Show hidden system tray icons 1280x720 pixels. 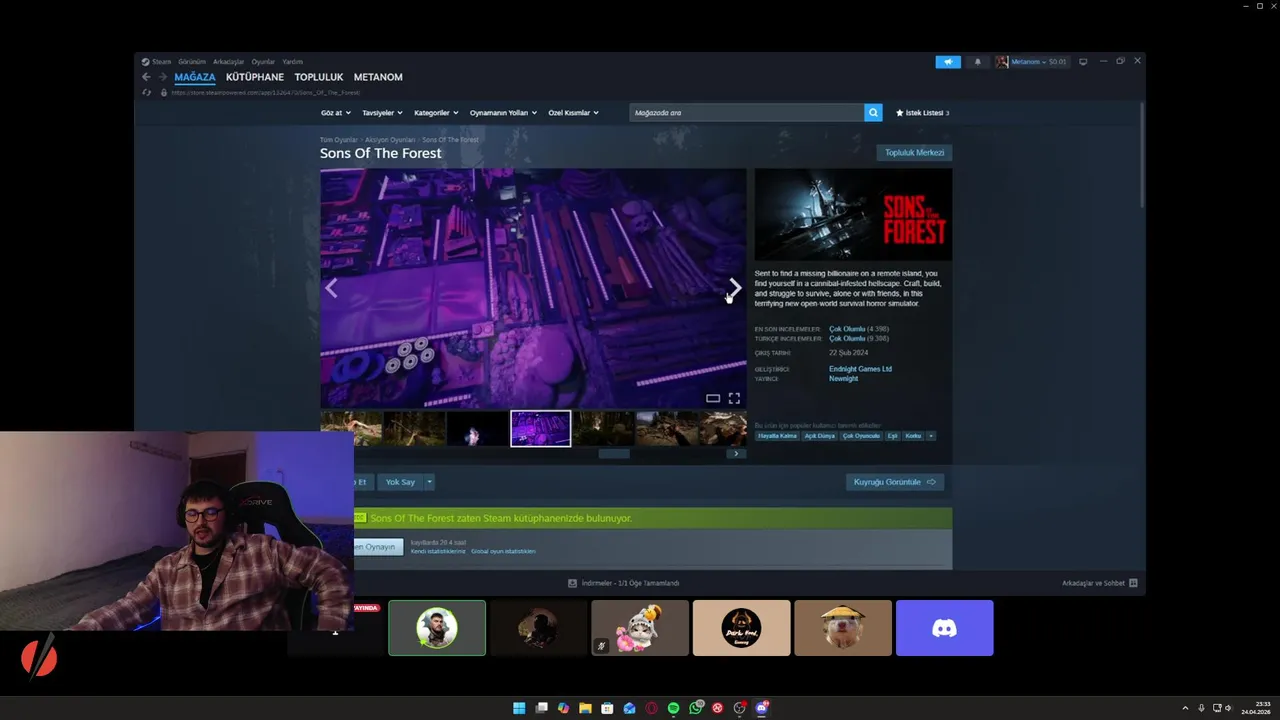pos(1186,708)
